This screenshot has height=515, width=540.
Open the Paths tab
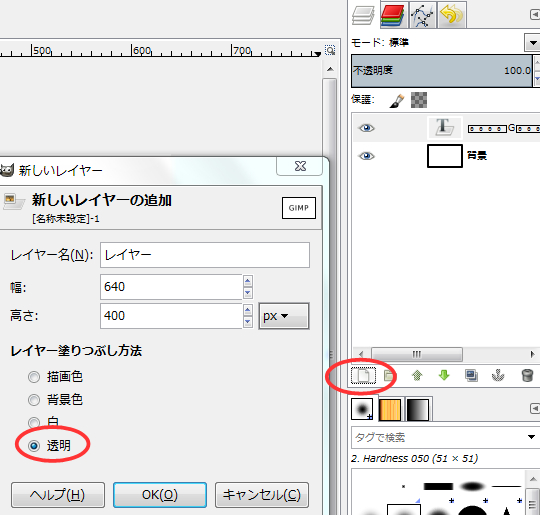tap(423, 15)
